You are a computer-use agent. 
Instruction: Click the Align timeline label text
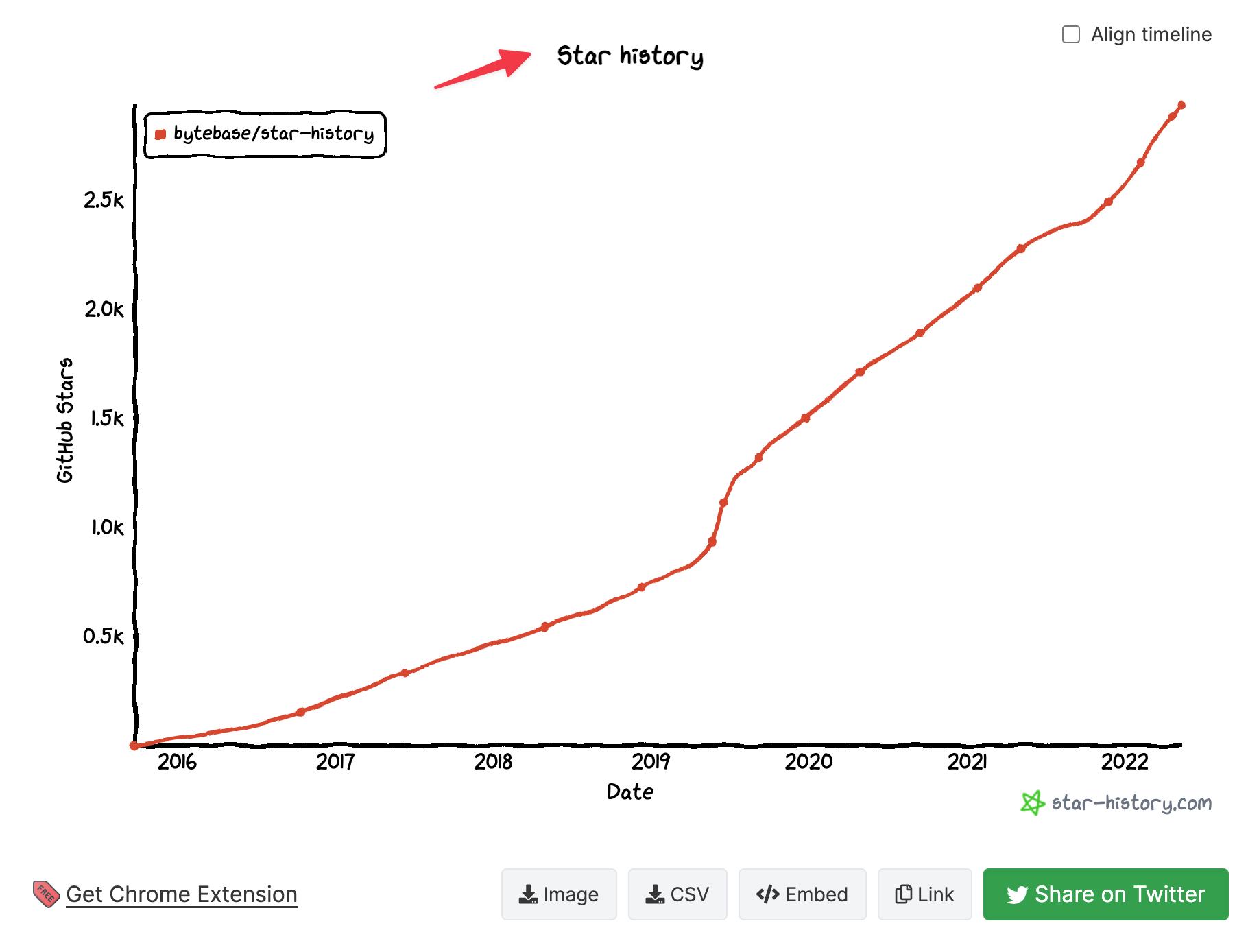coord(1151,34)
